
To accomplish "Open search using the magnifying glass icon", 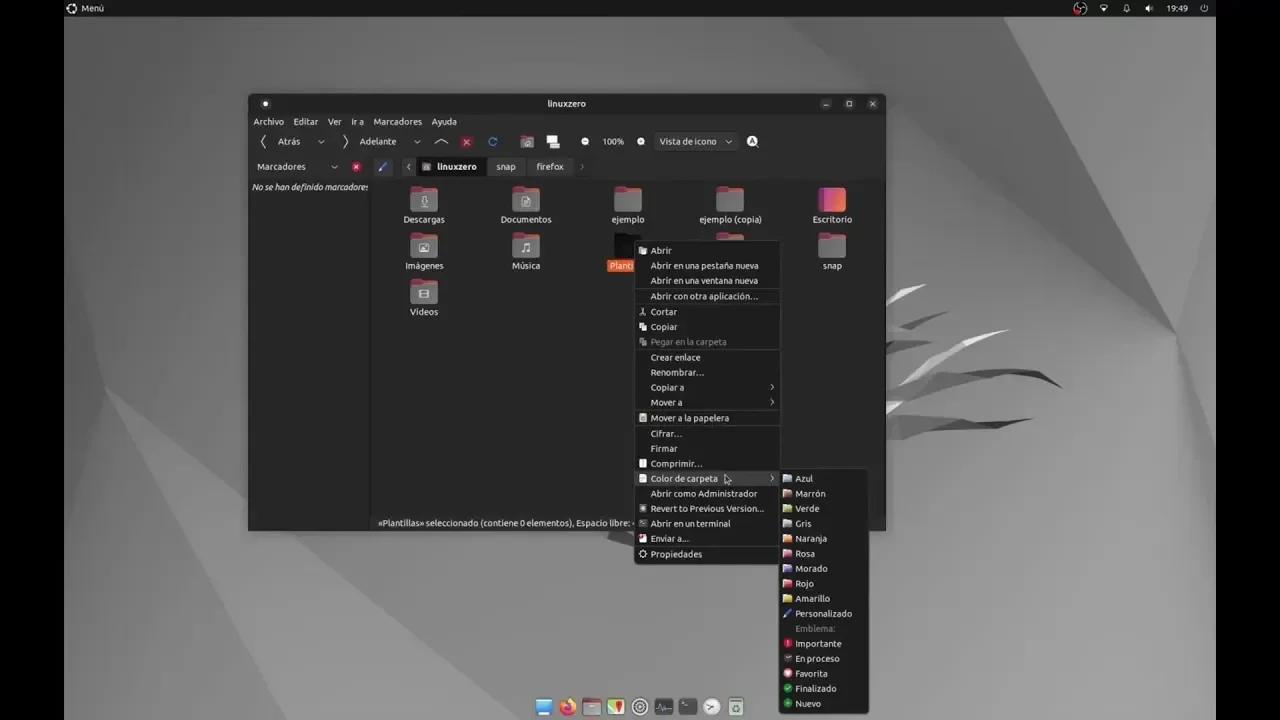I will (x=752, y=141).
